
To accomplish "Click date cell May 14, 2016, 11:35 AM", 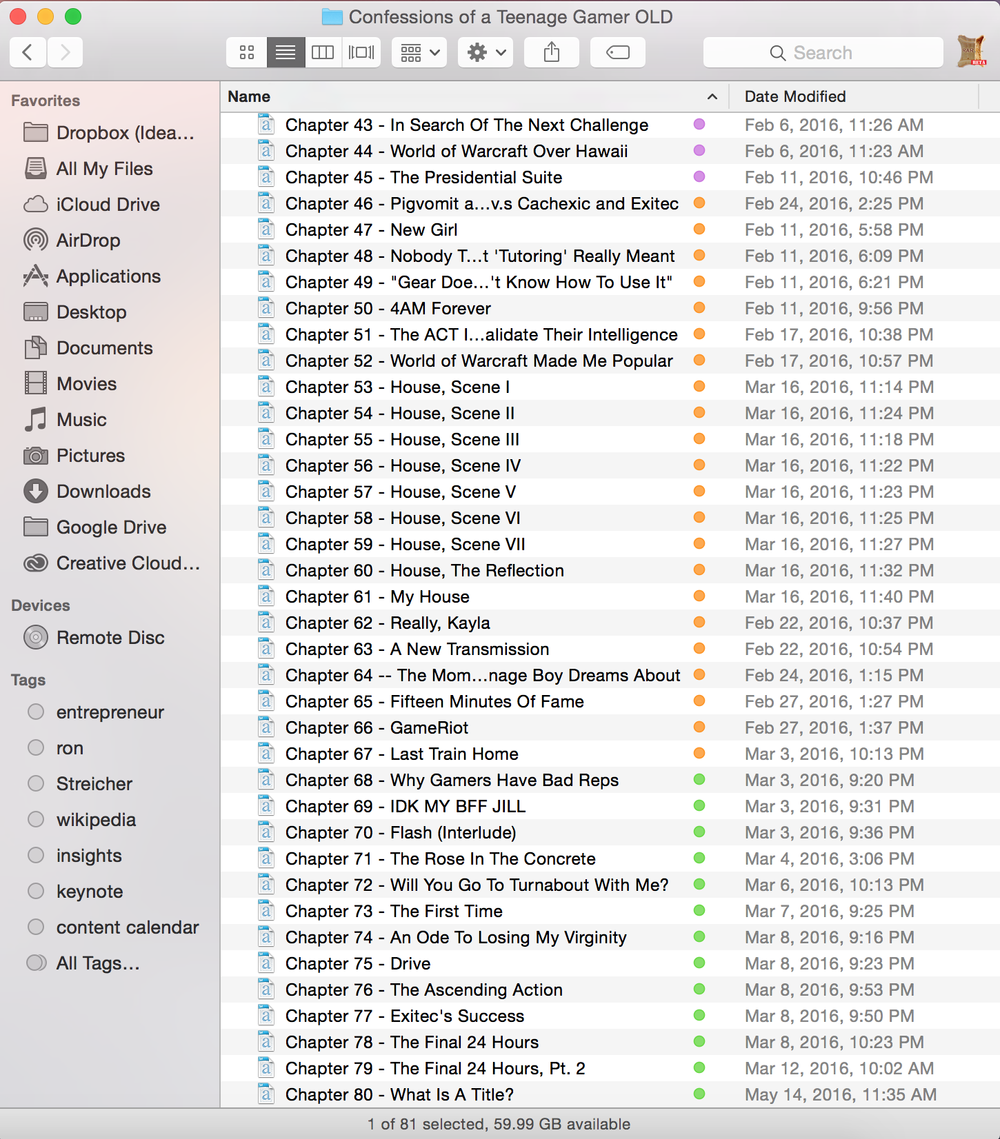I will tap(840, 1094).
